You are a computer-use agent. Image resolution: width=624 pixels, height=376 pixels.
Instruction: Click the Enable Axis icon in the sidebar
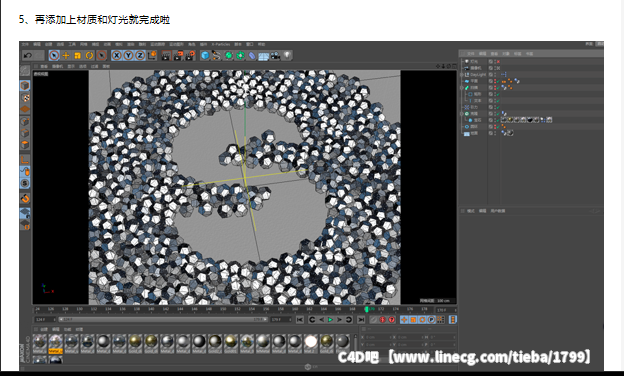[25, 160]
